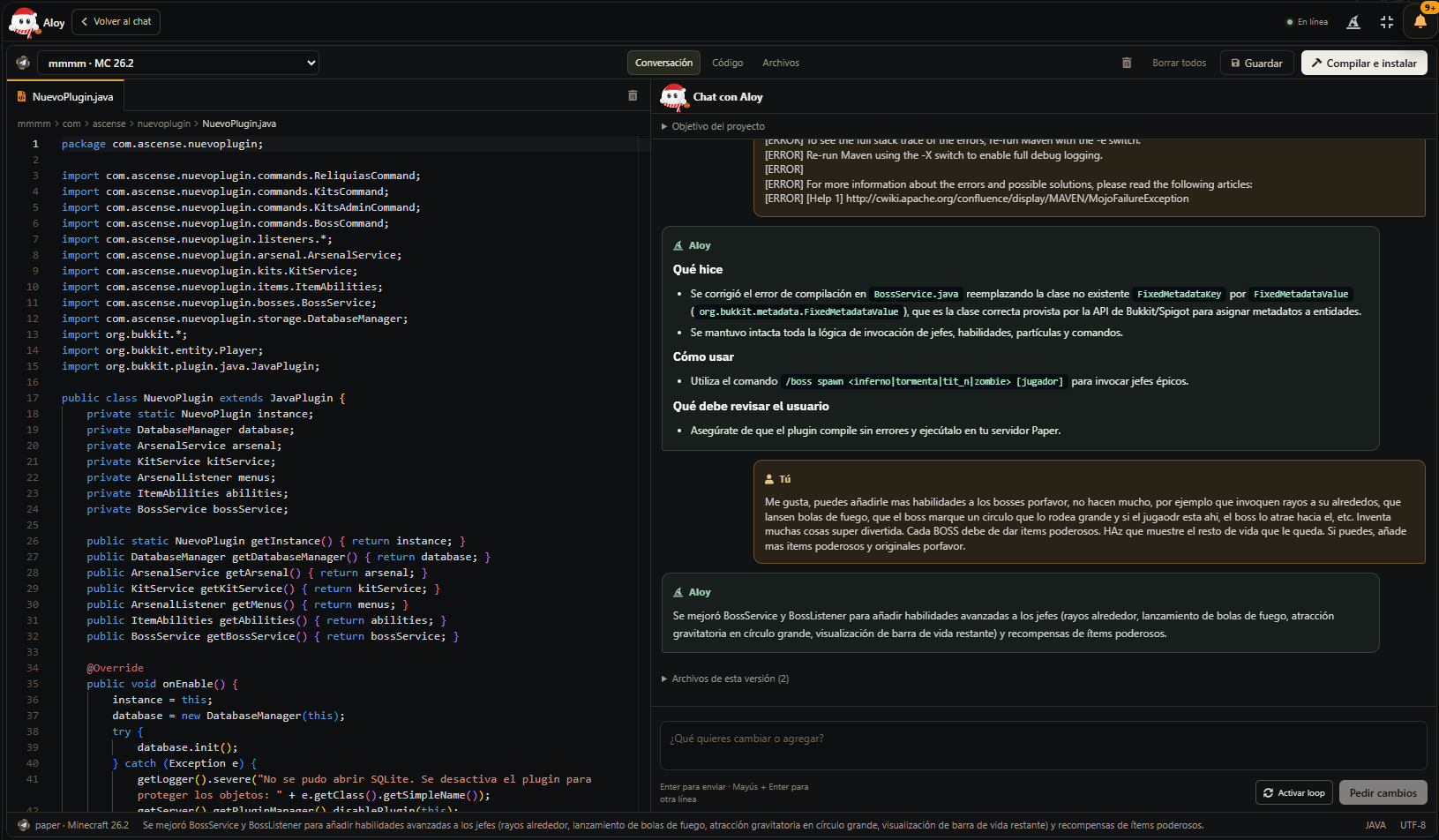Viewport: 1439px width, 840px height.
Task: Click the Java file icon in NuevoPlugin.java tab
Action: 21,97
